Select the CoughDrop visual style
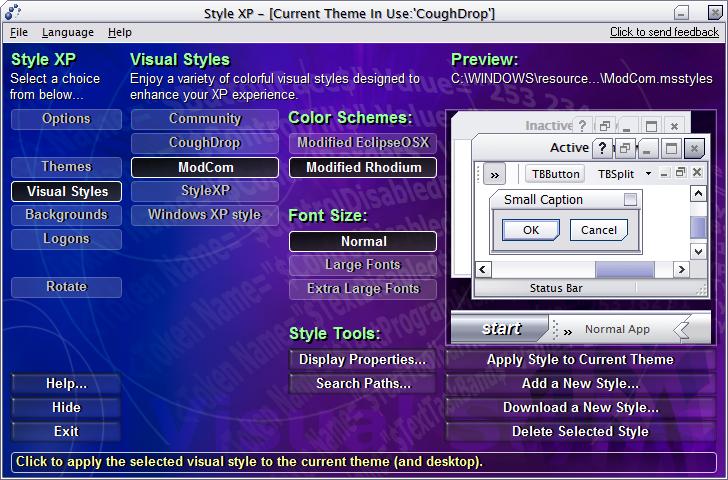This screenshot has height=480, width=728. pos(205,143)
